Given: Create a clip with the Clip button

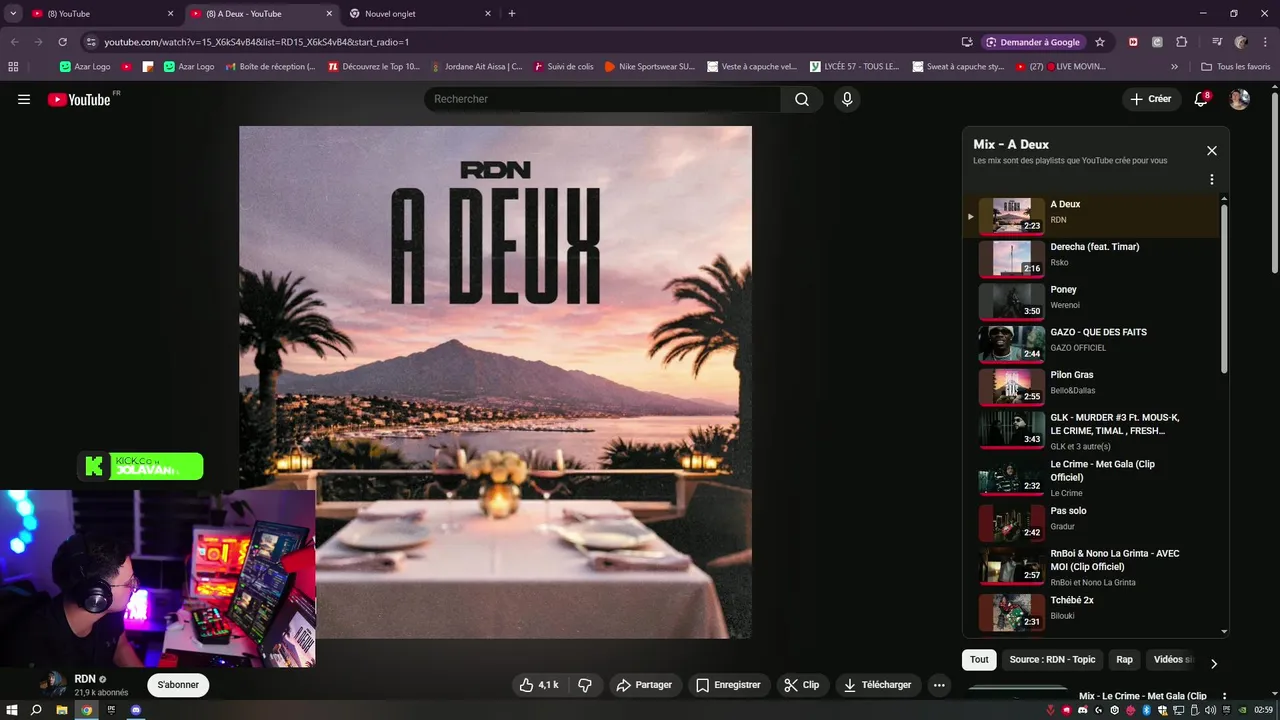Looking at the screenshot, I should pos(802,685).
